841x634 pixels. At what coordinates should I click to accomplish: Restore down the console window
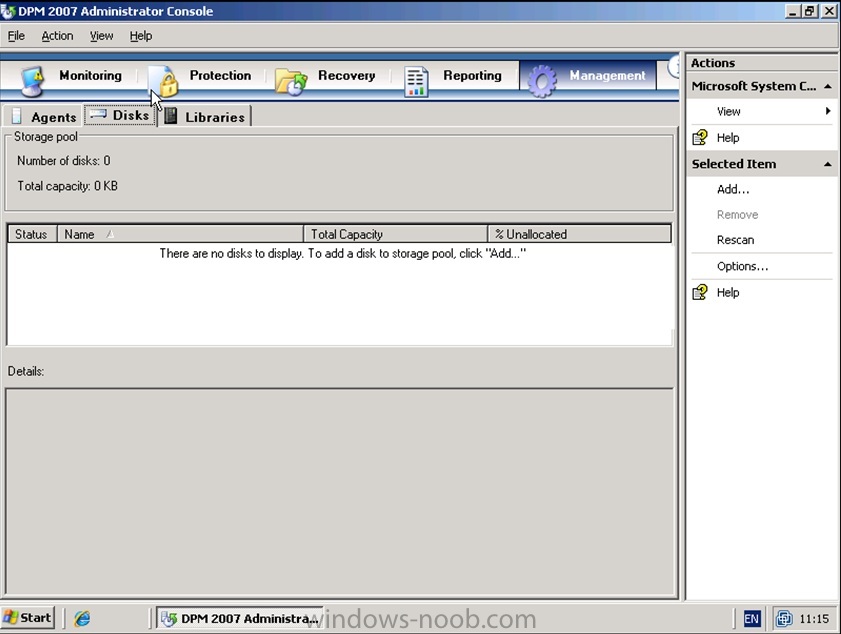point(810,11)
